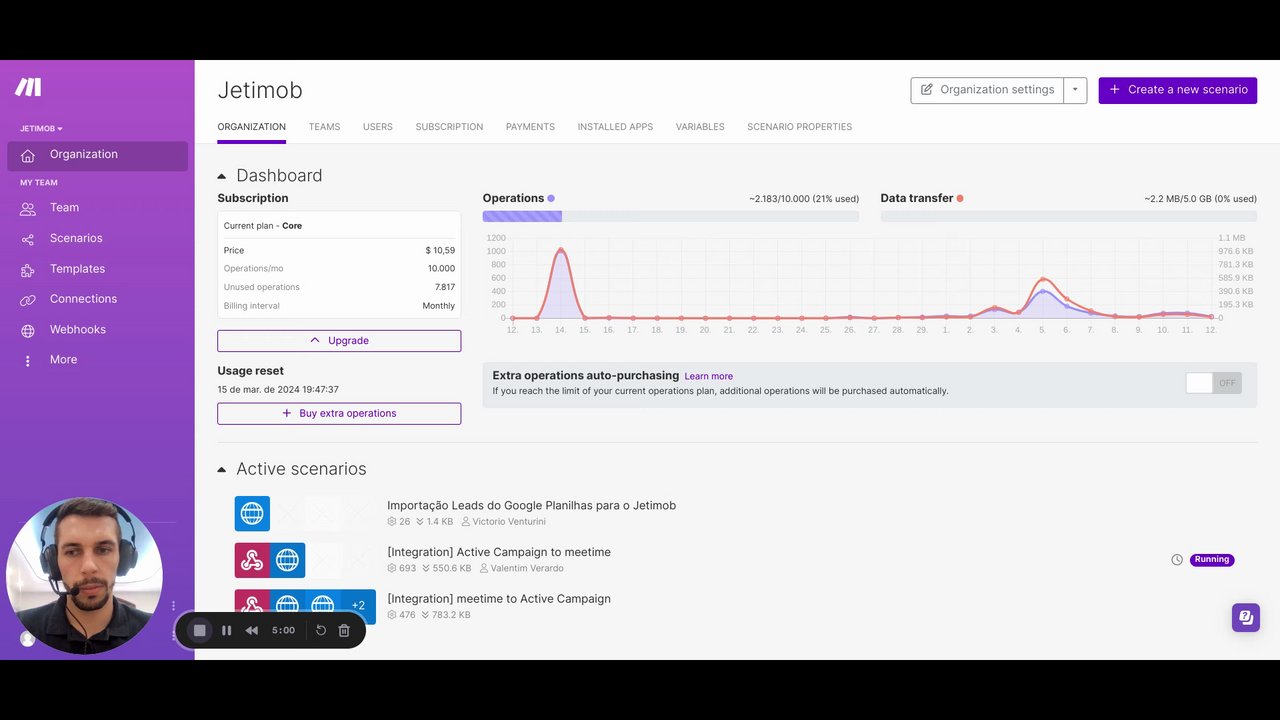Viewport: 1280px width, 720px height.
Task: Click the Operations purple legend dot
Action: [551, 198]
